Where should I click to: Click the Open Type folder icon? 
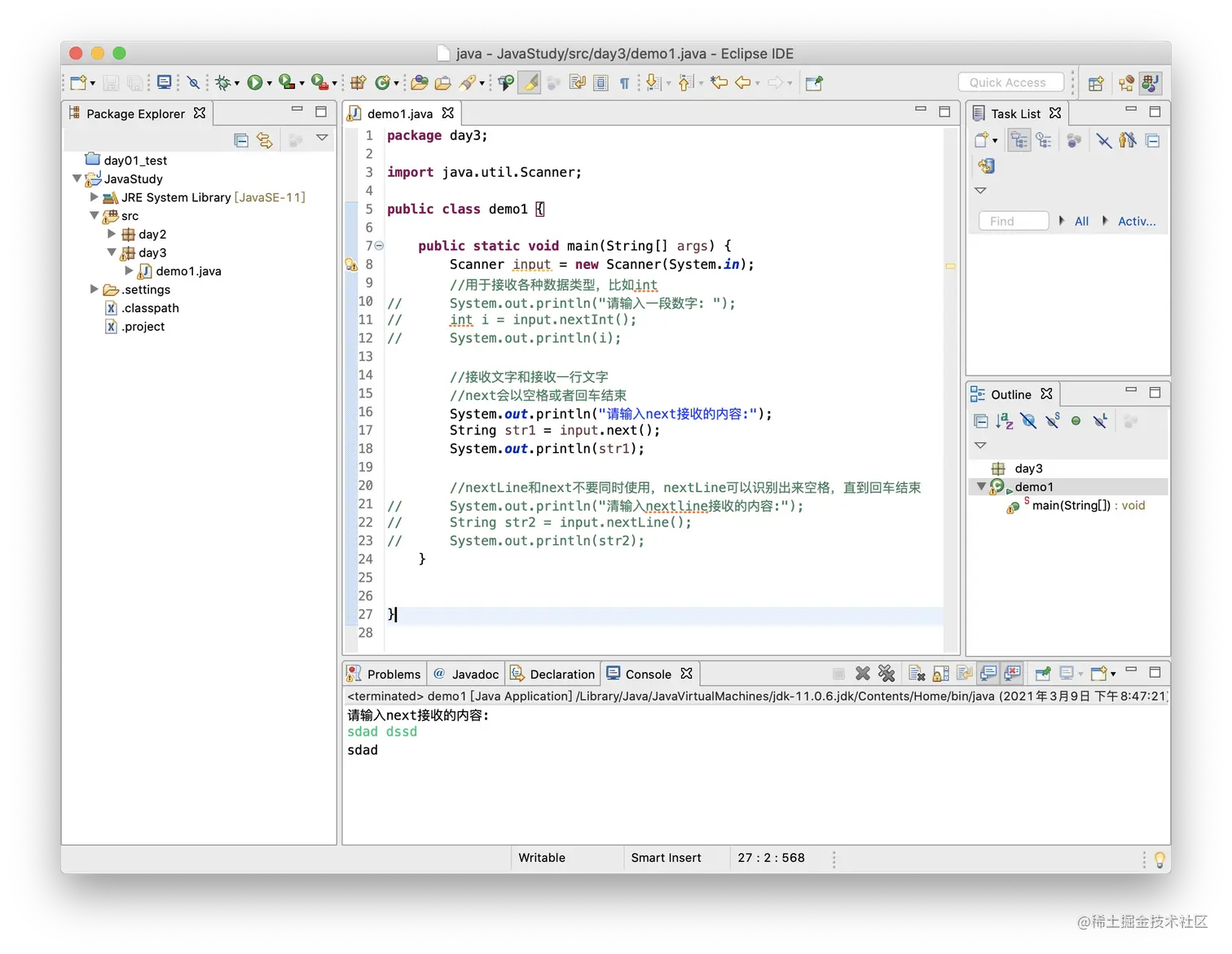(x=420, y=82)
